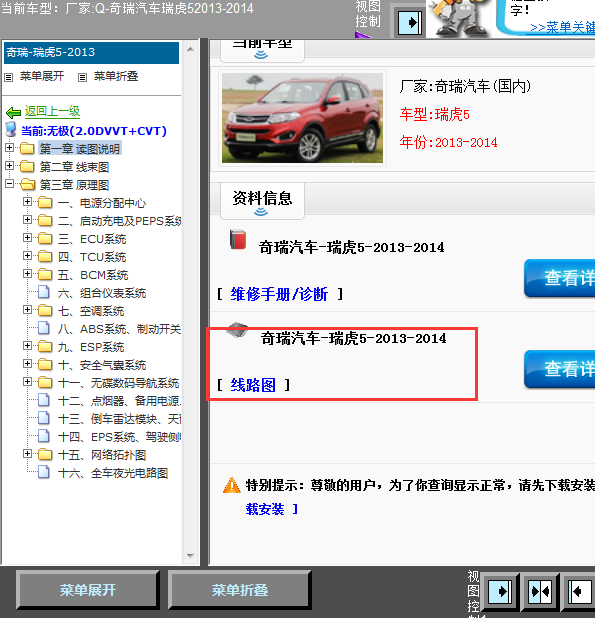Select 六、组合仪表系统 tree item
The width and height of the screenshot is (595, 618).
coord(102,293)
